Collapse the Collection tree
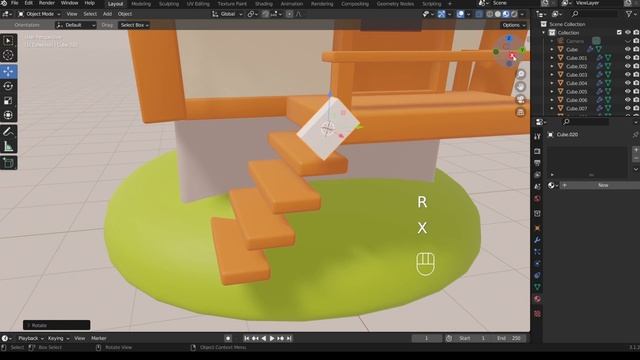Screen dimensions: 640x360 [x=544, y=33]
